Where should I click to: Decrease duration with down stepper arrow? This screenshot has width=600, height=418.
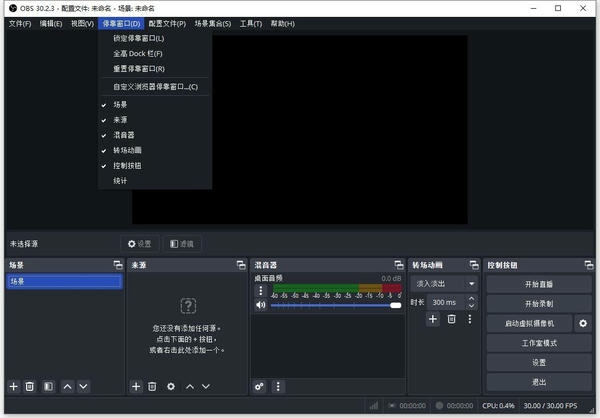point(471,306)
